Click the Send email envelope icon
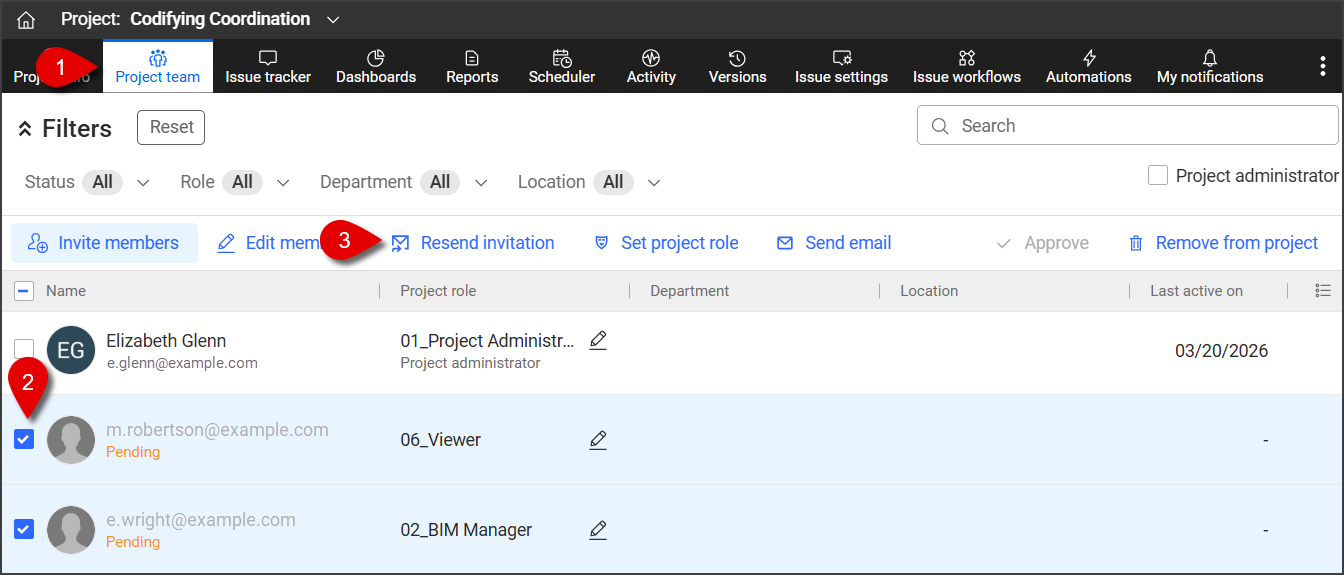The width and height of the screenshot is (1344, 575). pyautogui.click(x=785, y=243)
